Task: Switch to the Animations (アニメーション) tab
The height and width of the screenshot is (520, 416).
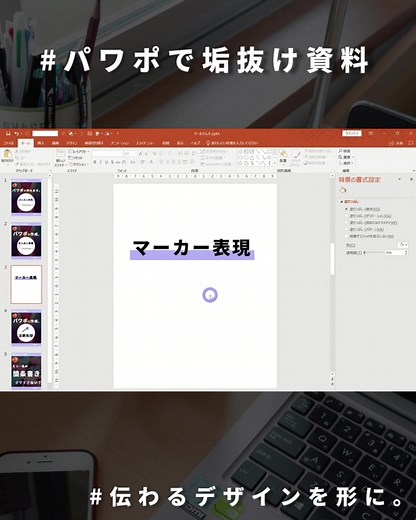Action: tap(119, 143)
